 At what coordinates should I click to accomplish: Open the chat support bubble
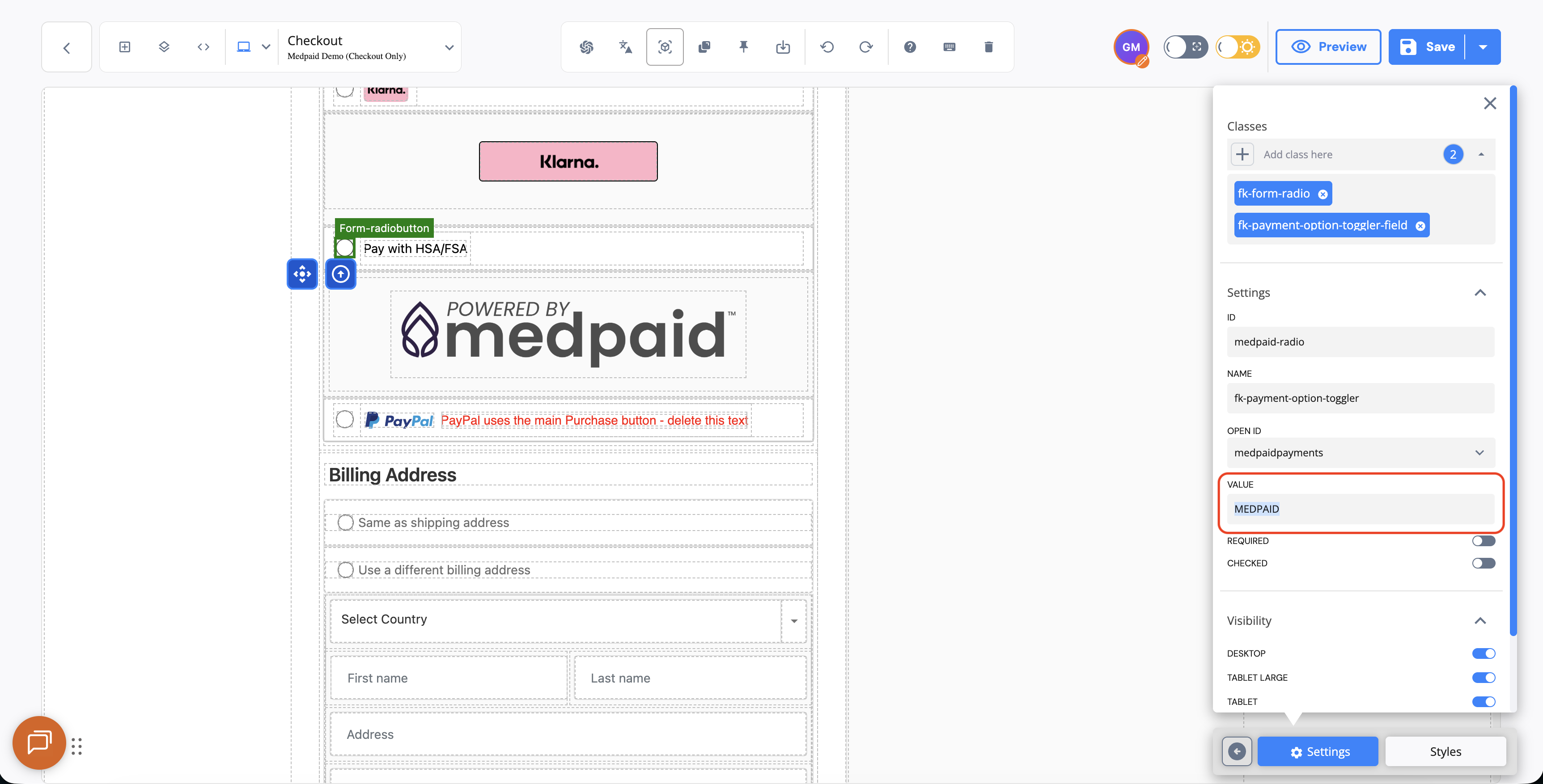tap(39, 743)
